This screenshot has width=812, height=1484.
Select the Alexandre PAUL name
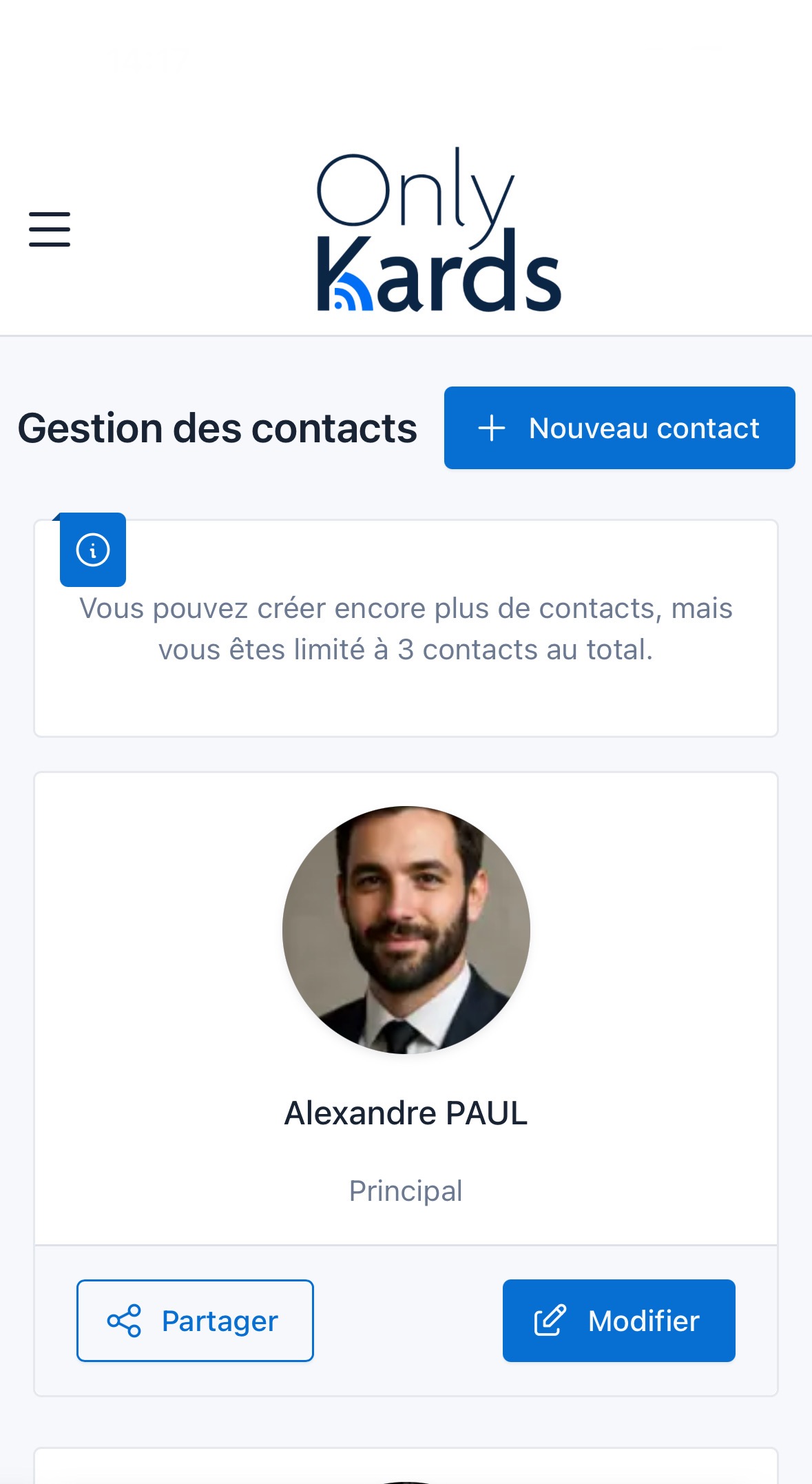(x=406, y=1113)
